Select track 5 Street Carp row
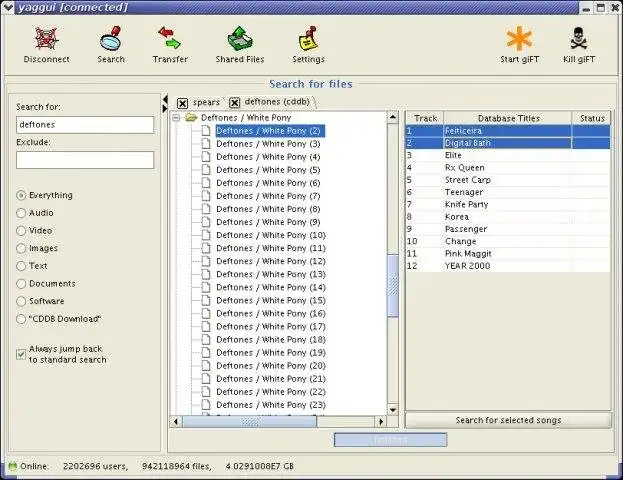Image resolution: width=623 pixels, height=480 pixels. click(508, 180)
